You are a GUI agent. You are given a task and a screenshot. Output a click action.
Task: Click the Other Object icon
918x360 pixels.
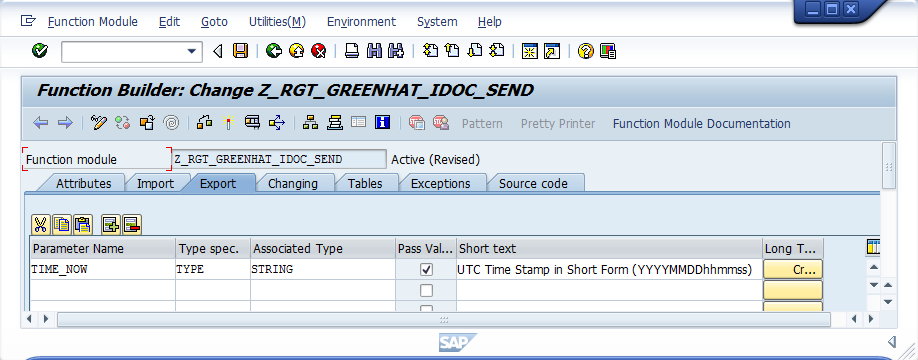tap(147, 123)
